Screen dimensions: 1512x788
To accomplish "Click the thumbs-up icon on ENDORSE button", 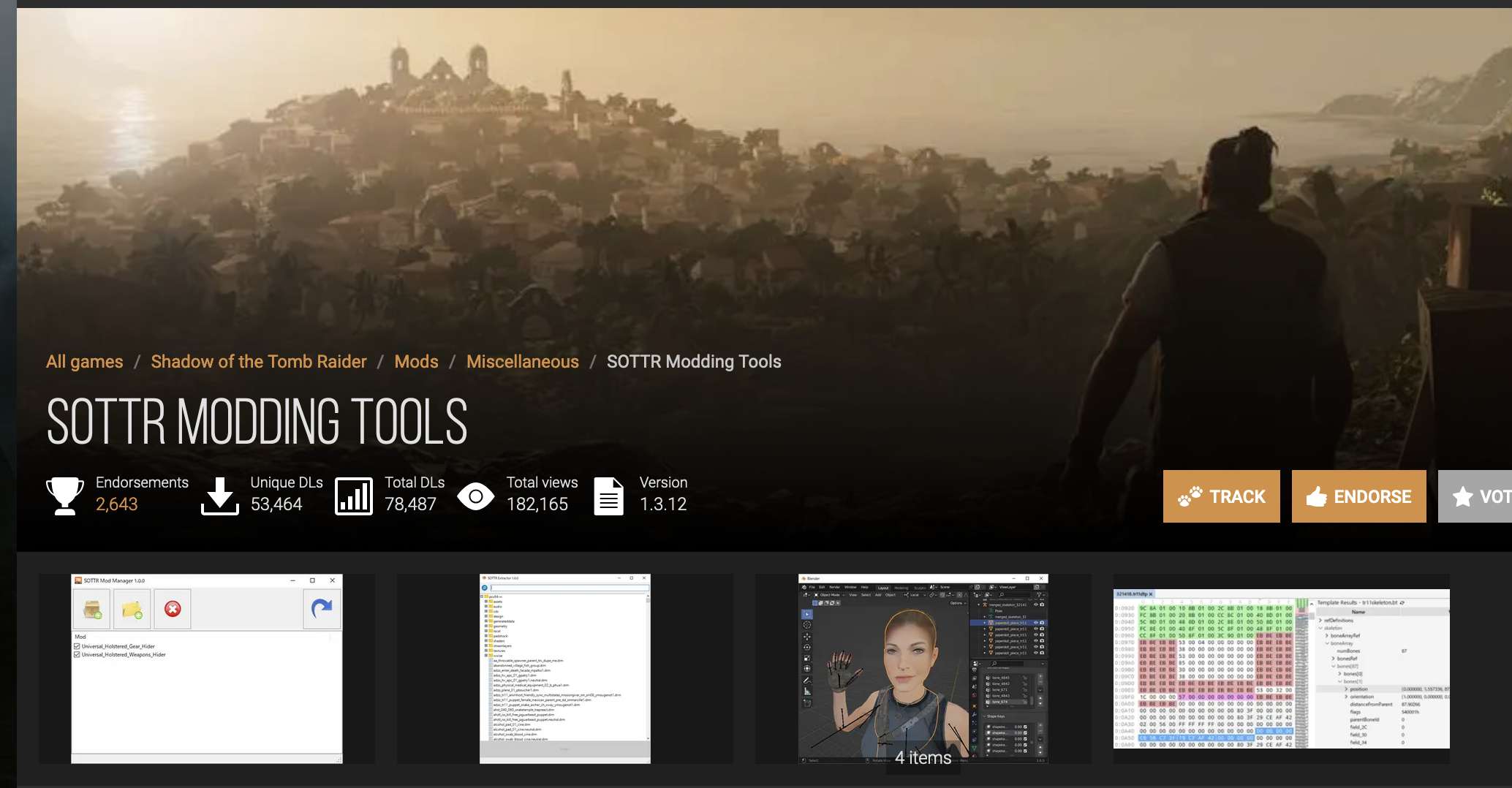I will [1317, 496].
